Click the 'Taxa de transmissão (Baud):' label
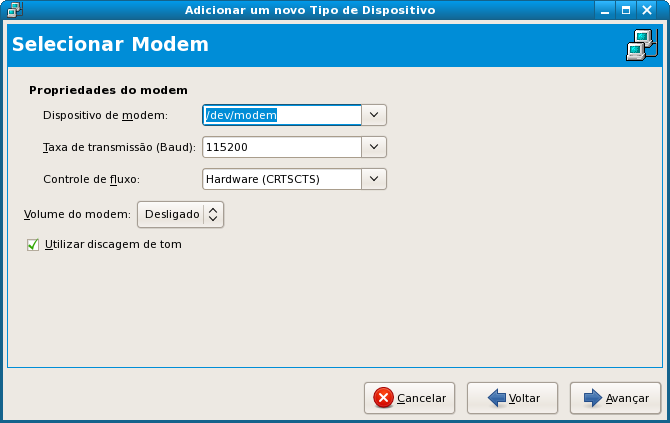Viewport: 670px width, 423px height. pos(119,147)
